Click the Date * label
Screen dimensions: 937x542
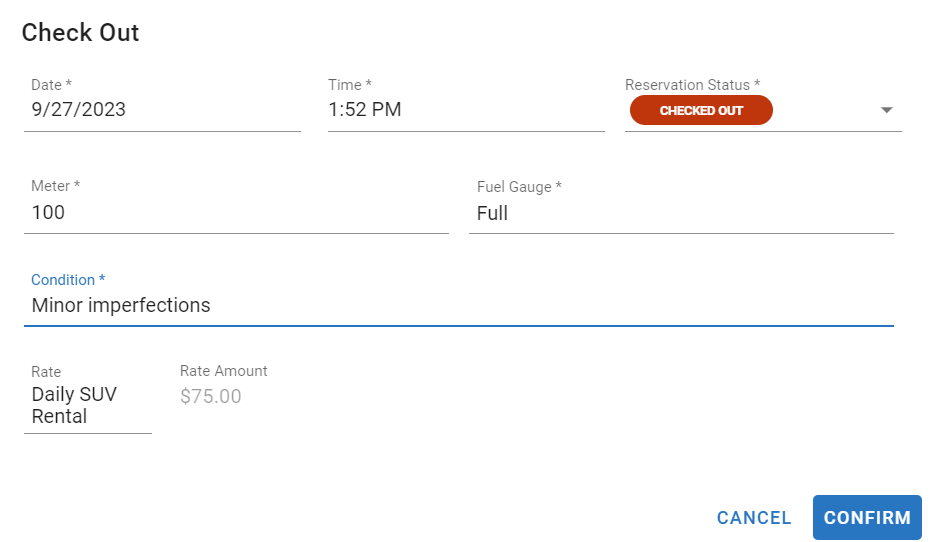[x=51, y=85]
